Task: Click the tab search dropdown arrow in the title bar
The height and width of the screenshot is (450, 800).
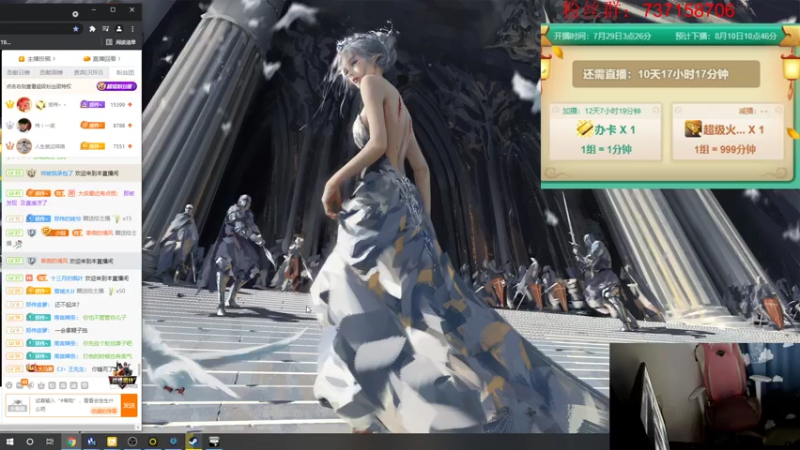Action: pyautogui.click(x=75, y=14)
